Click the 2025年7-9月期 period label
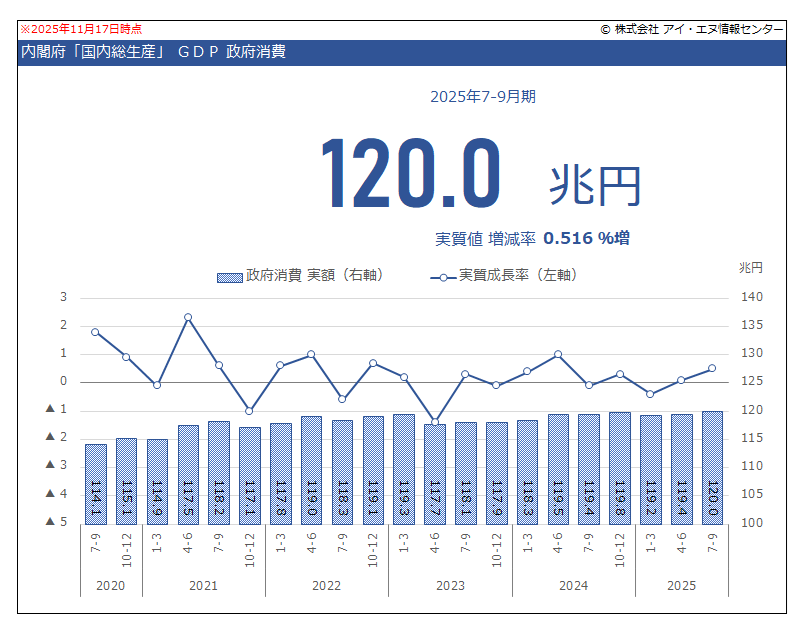 (x=483, y=97)
